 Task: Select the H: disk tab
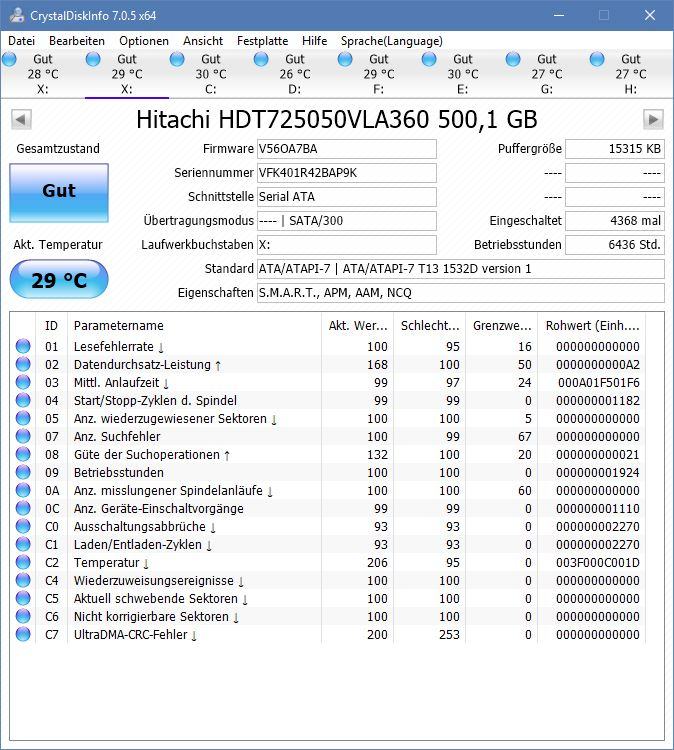[x=630, y=74]
